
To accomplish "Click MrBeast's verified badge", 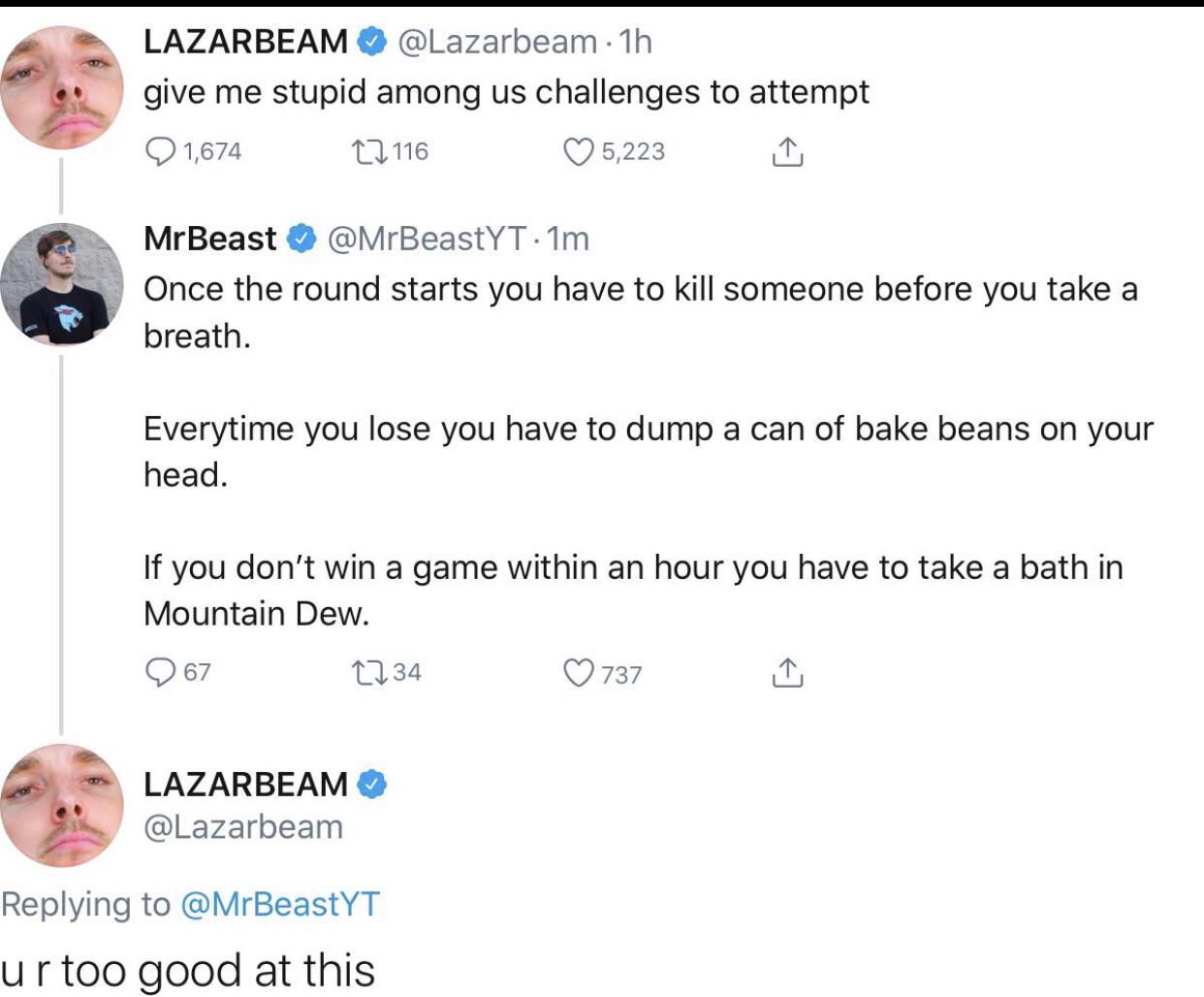I will (x=301, y=239).
